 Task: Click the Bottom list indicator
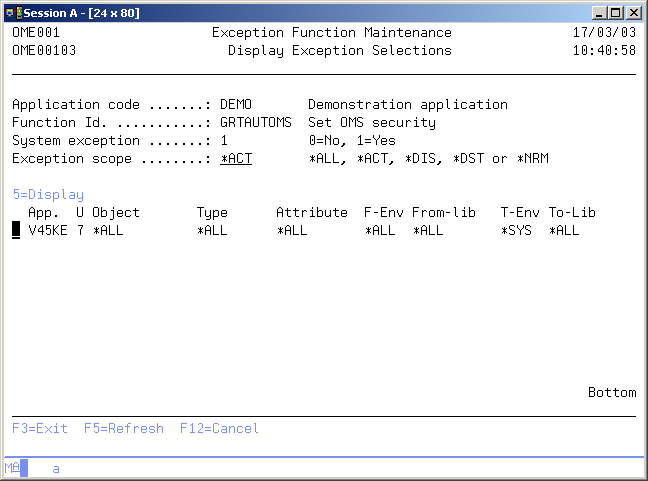pos(612,391)
